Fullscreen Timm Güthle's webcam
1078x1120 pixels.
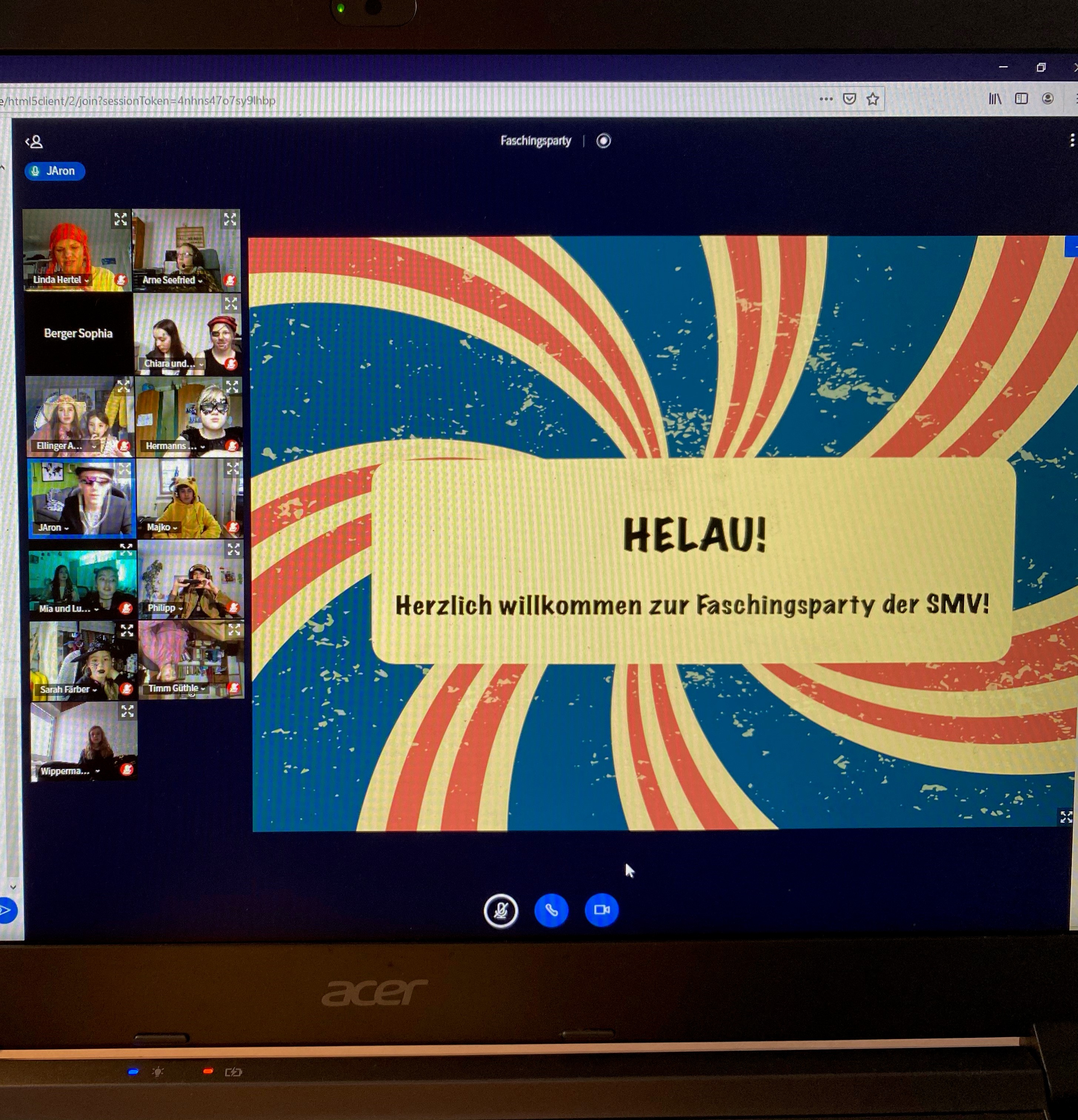[x=234, y=630]
